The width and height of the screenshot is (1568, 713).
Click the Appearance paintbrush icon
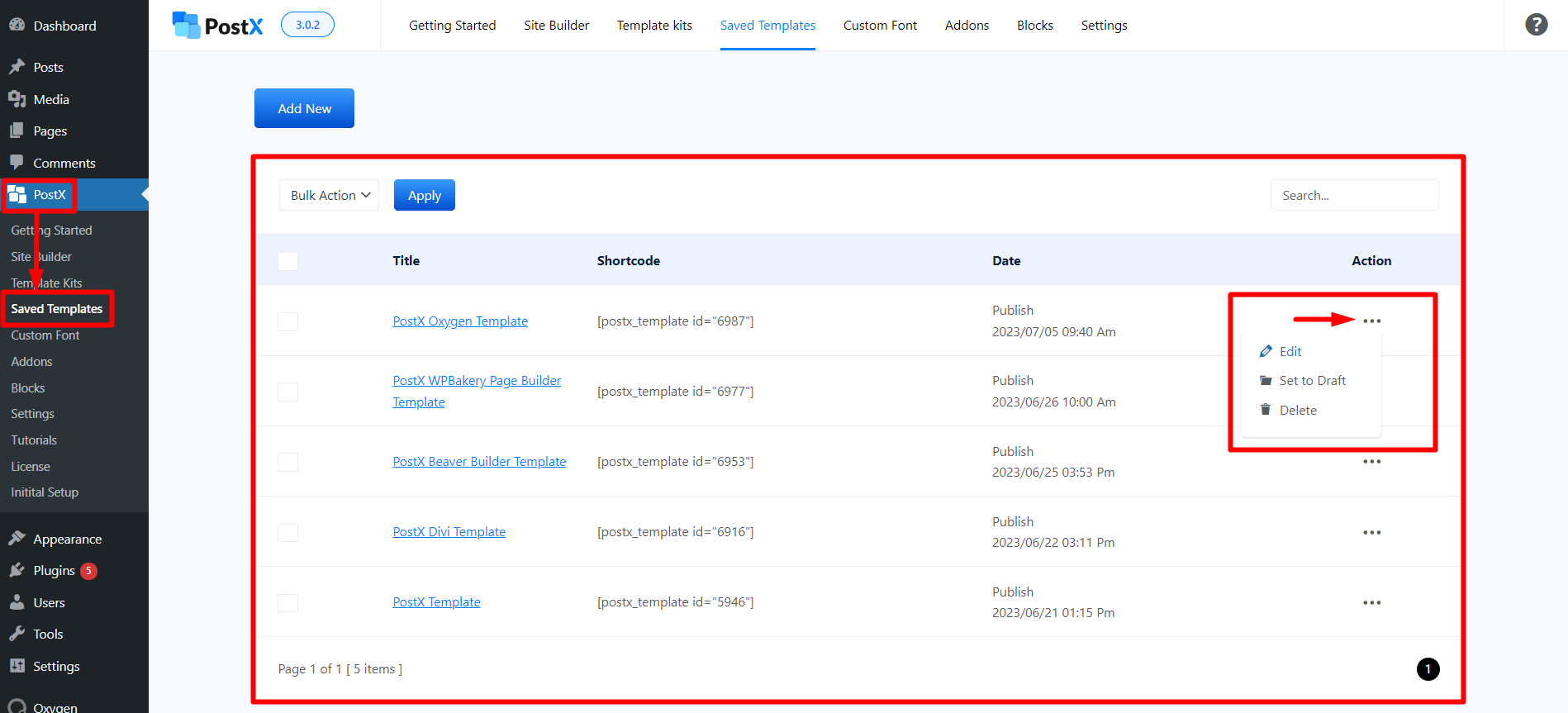tap(17, 539)
